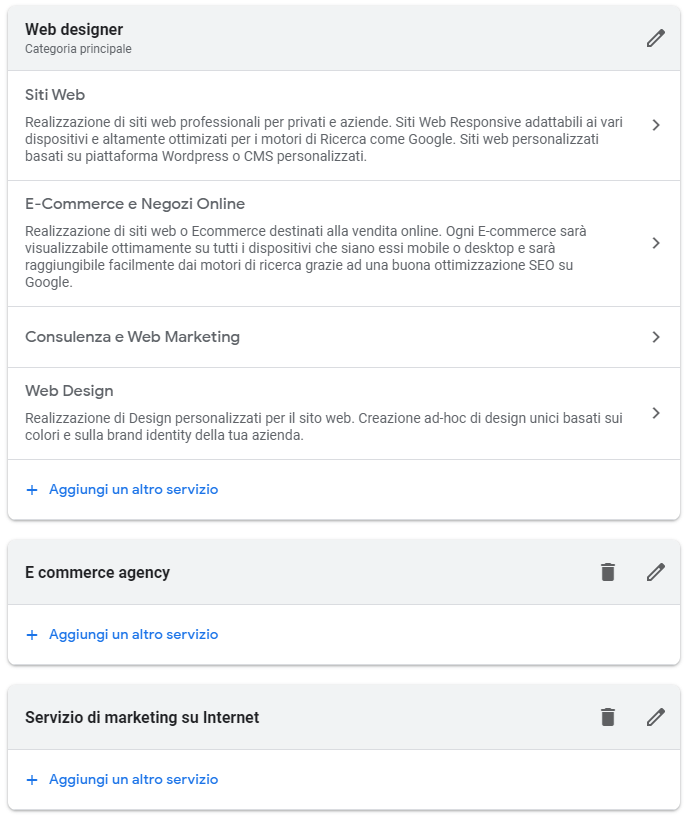Delete the E commerce agency category via trash icon

[608, 572]
